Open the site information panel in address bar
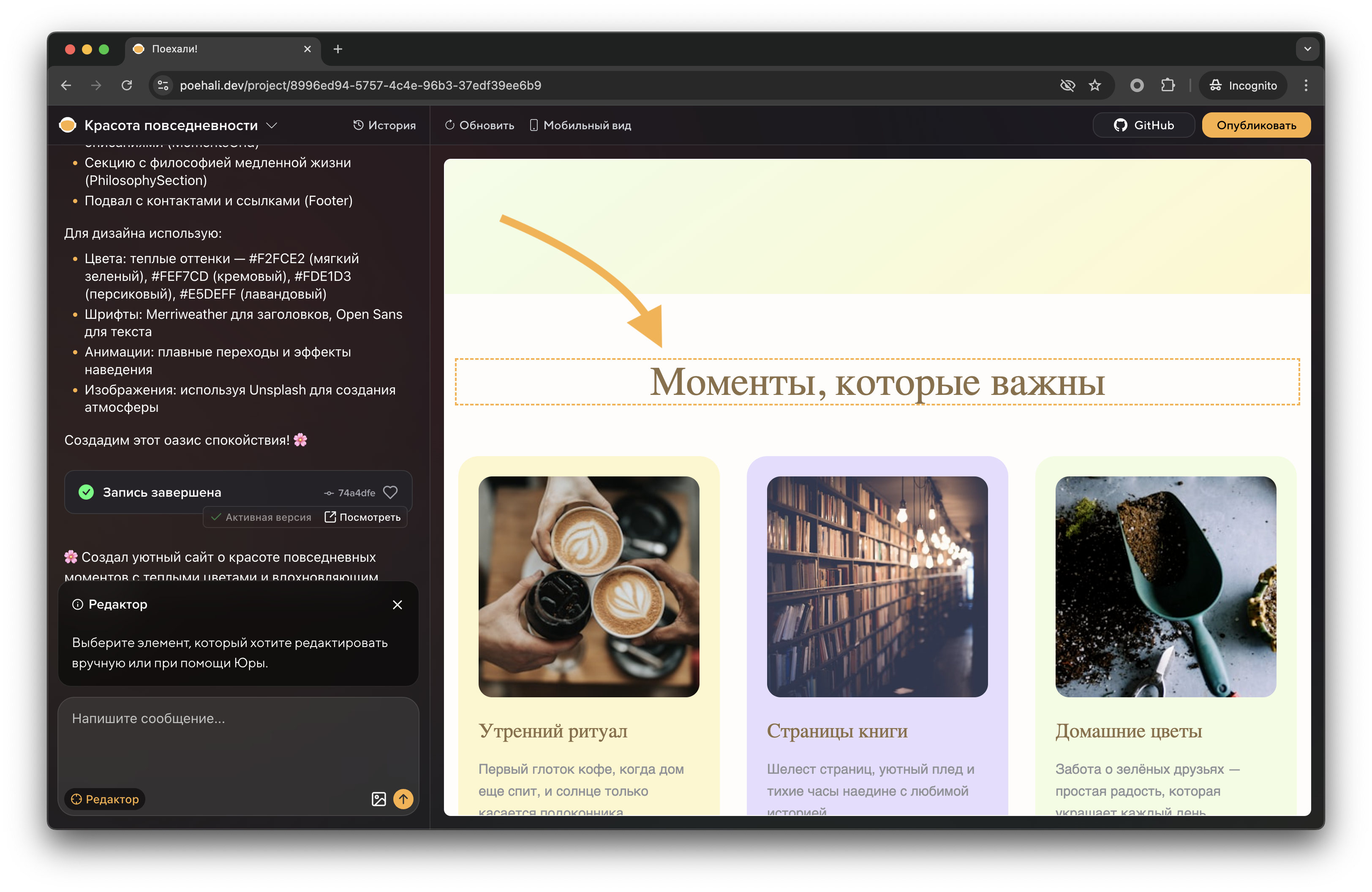This screenshot has width=1372, height=892. (163, 85)
